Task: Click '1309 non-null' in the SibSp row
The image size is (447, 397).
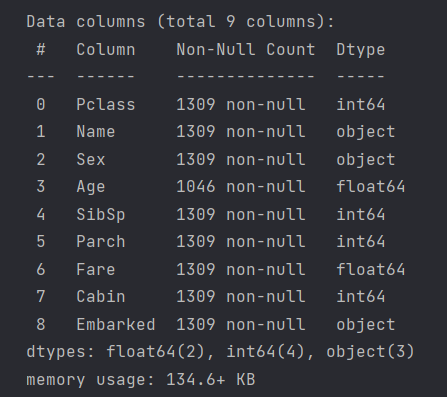Action: 241,214
